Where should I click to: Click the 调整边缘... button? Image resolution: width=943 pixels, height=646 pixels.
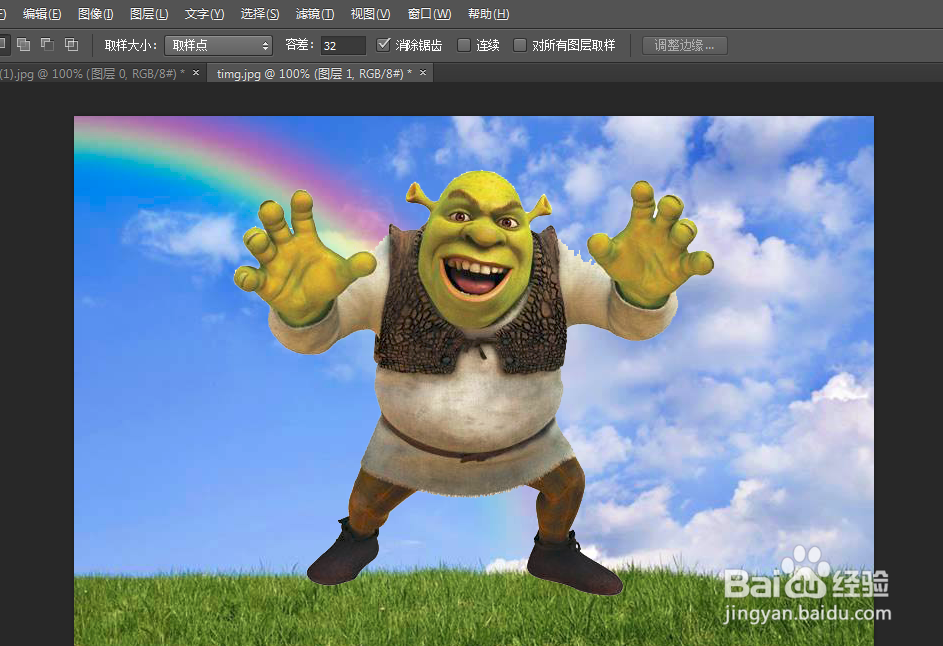(684, 45)
